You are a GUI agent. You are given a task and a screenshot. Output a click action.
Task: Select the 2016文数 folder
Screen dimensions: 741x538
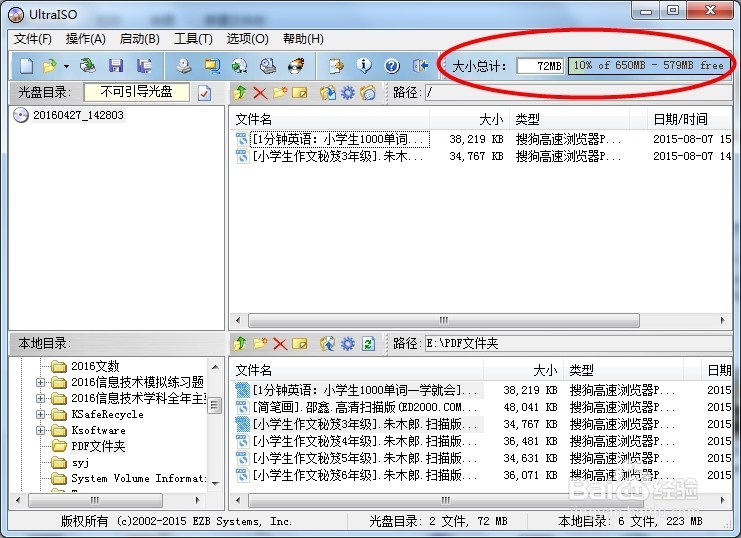click(95, 366)
